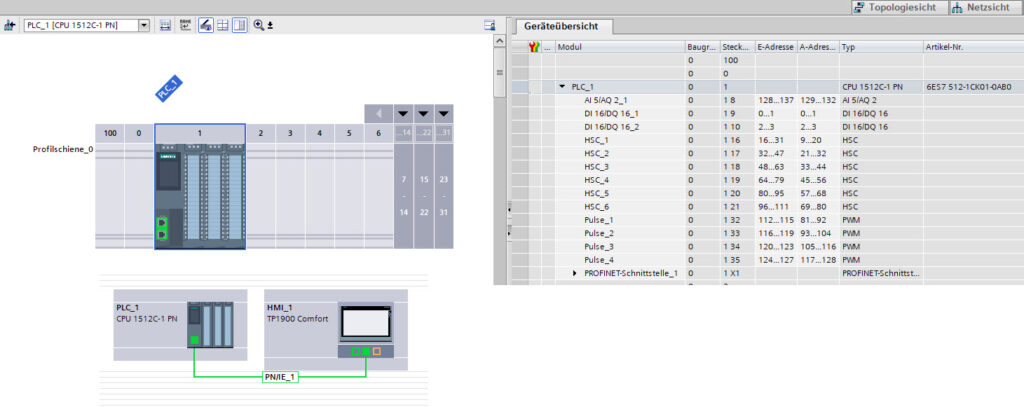Switch to Topologiesicht view
Viewport: 1024px width, 407px height.
pyautogui.click(x=899, y=7)
